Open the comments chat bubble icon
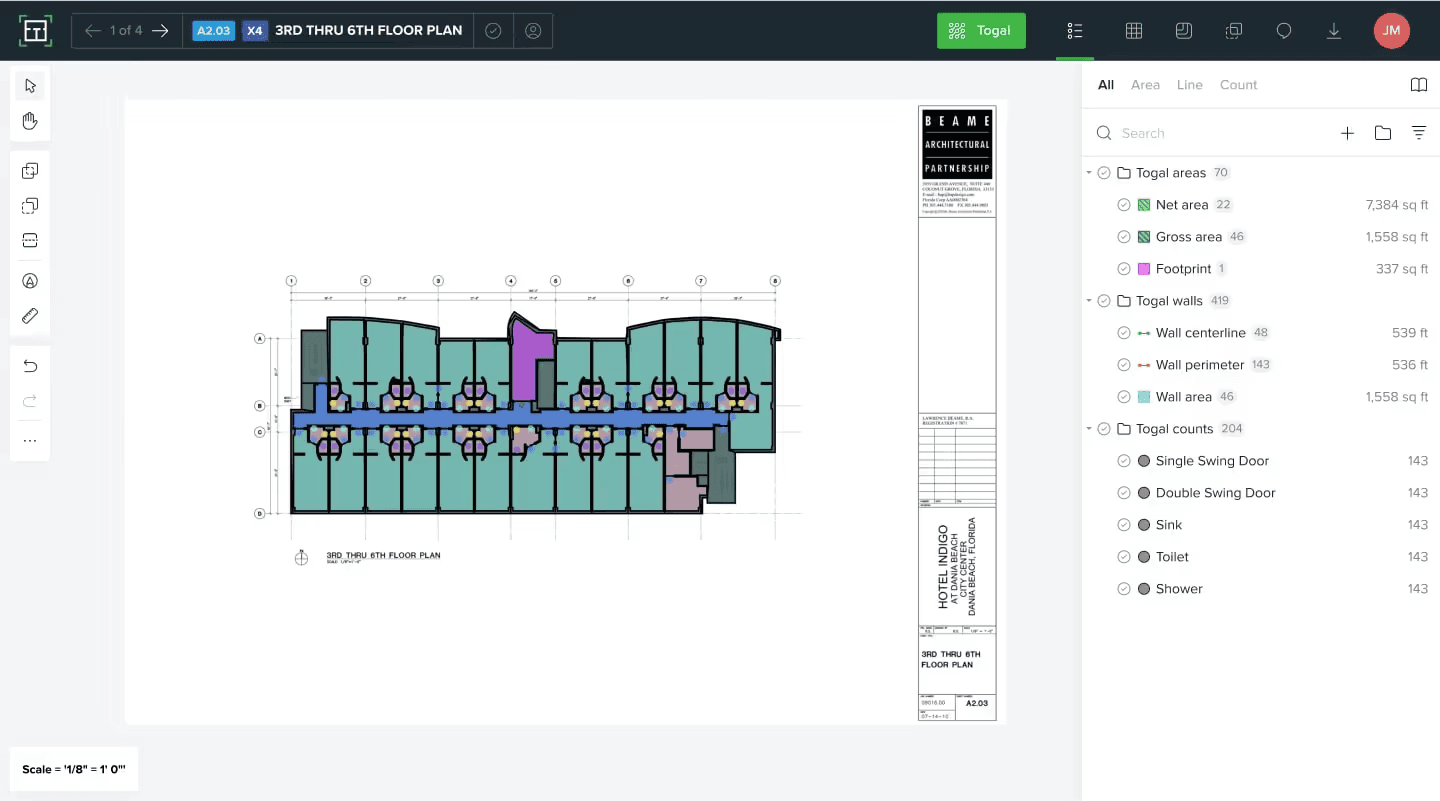 pos(1284,31)
